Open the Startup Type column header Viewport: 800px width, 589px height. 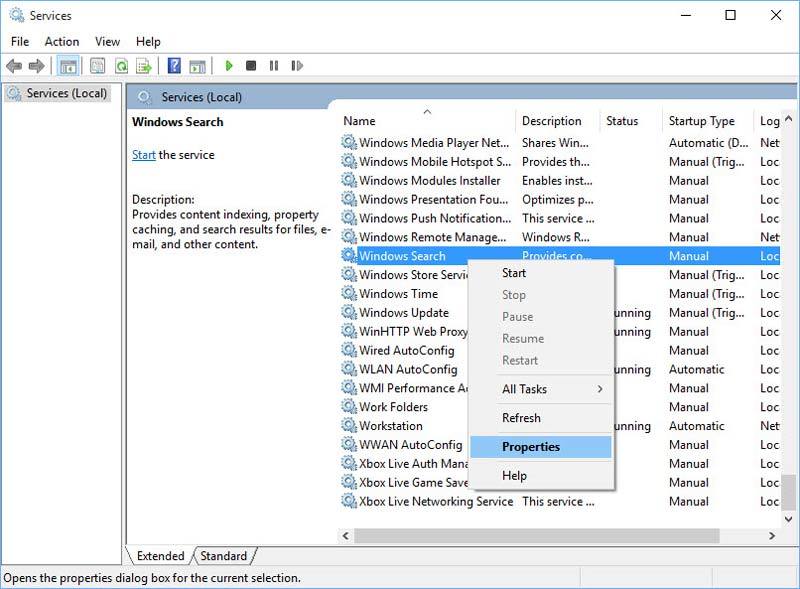pos(703,120)
